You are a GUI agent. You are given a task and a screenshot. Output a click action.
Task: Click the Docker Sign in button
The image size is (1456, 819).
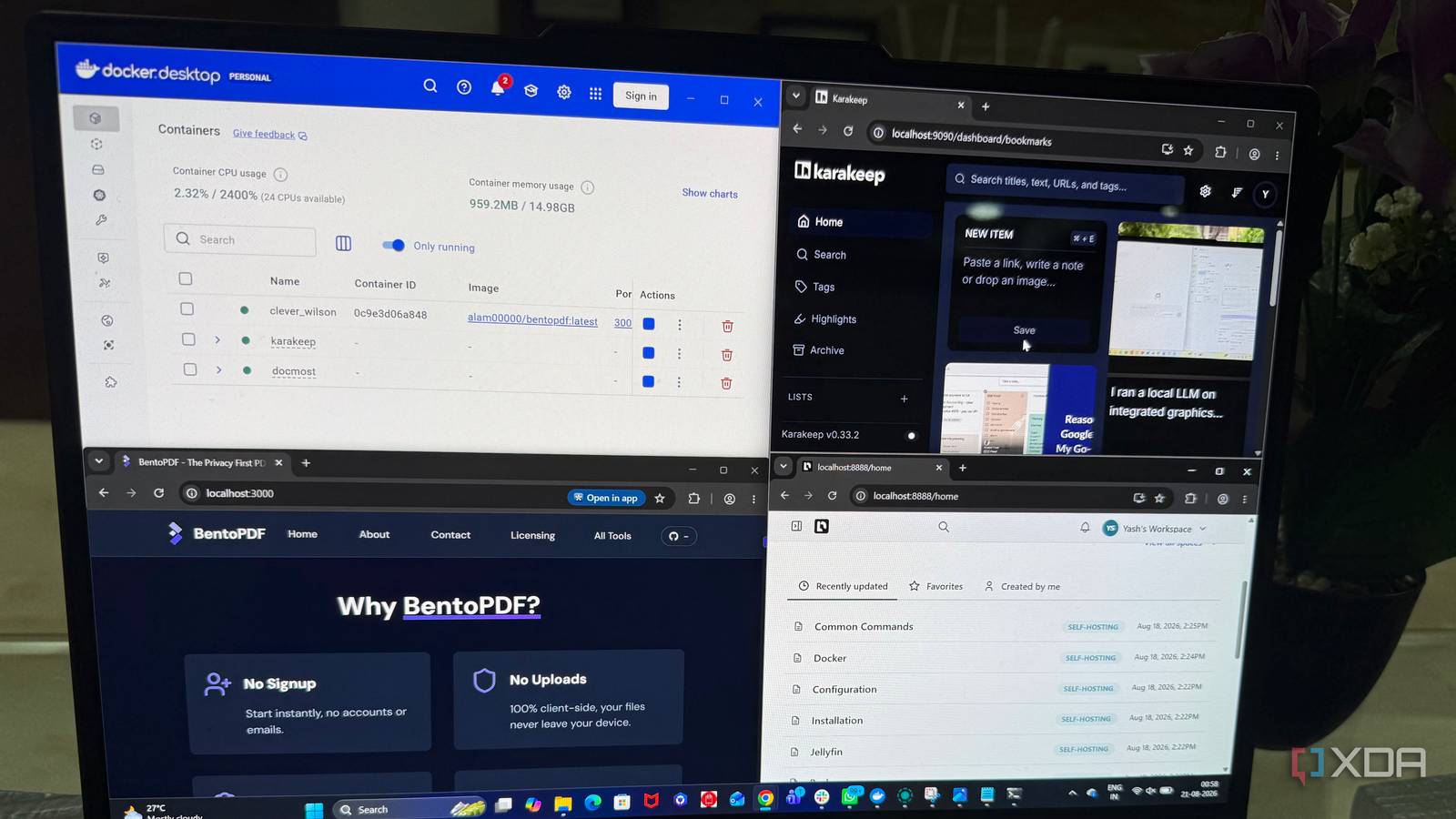(642, 96)
